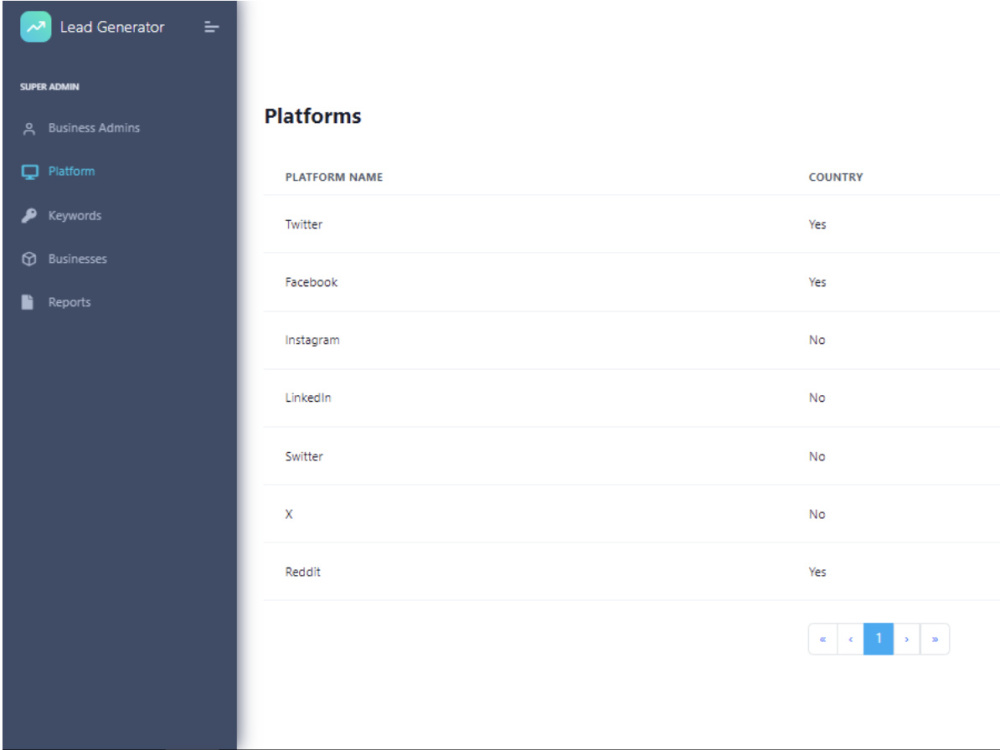This screenshot has width=1000, height=750.
Task: Click the Platform monitor icon
Action: (29, 172)
